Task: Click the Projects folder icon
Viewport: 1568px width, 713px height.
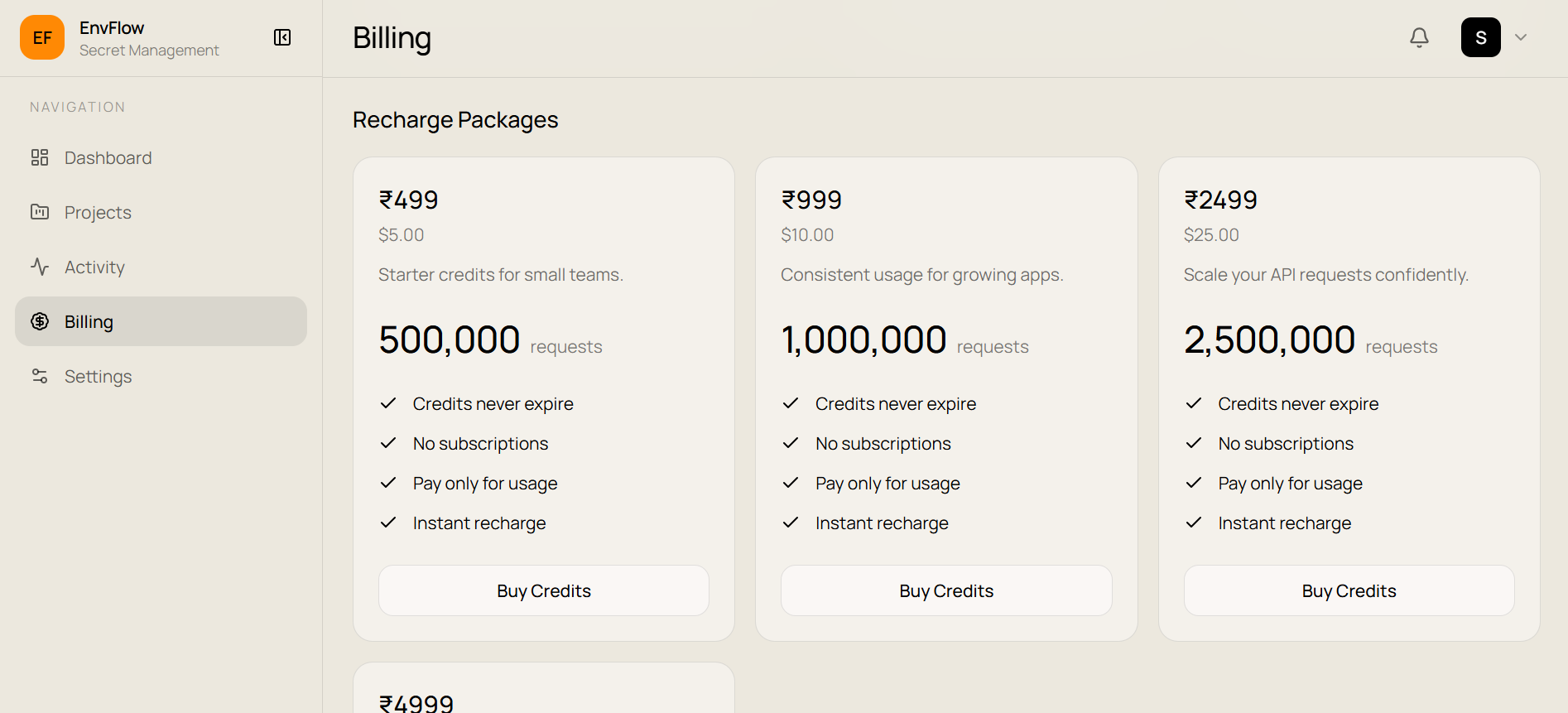Action: pos(40,212)
